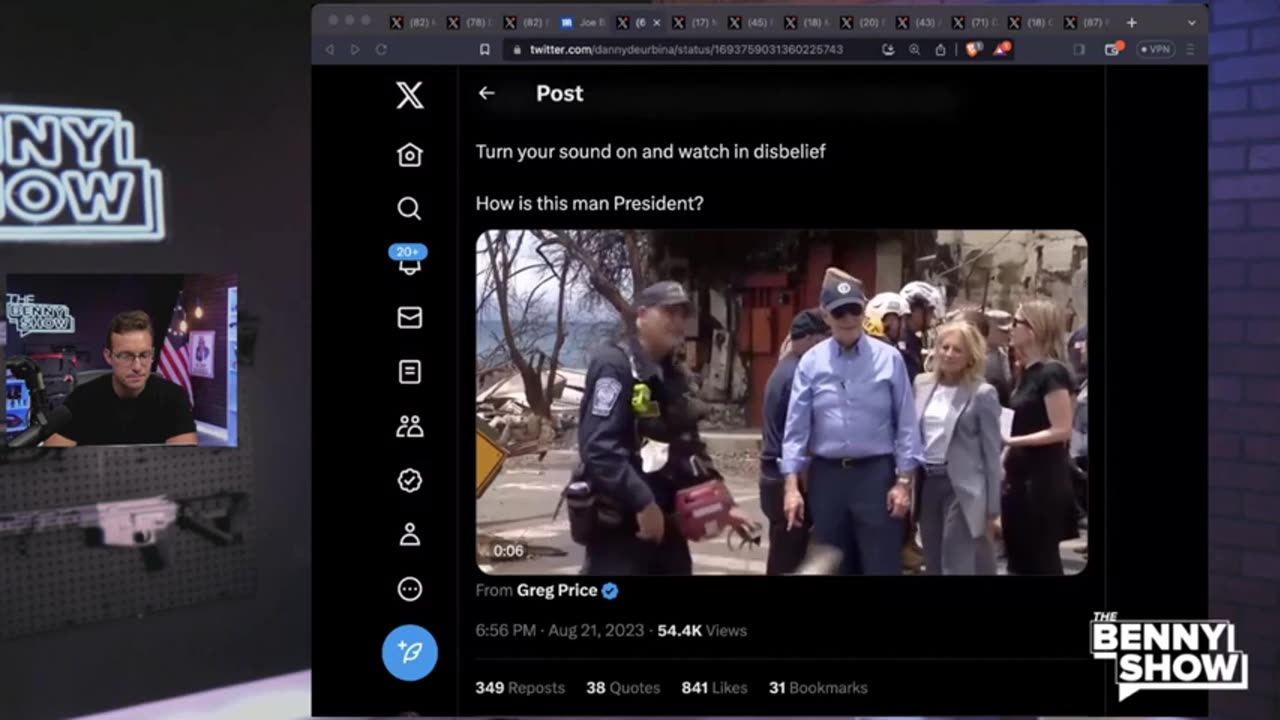Open Lists icon in X sidebar
Viewport: 1280px width, 720px height.
coord(409,372)
